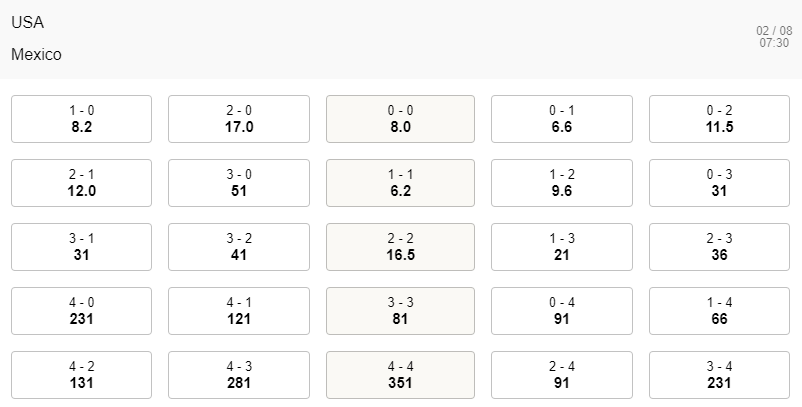Pick the 1 - 2 score at 9.6
Image resolution: width=802 pixels, height=407 pixels.
561,183
